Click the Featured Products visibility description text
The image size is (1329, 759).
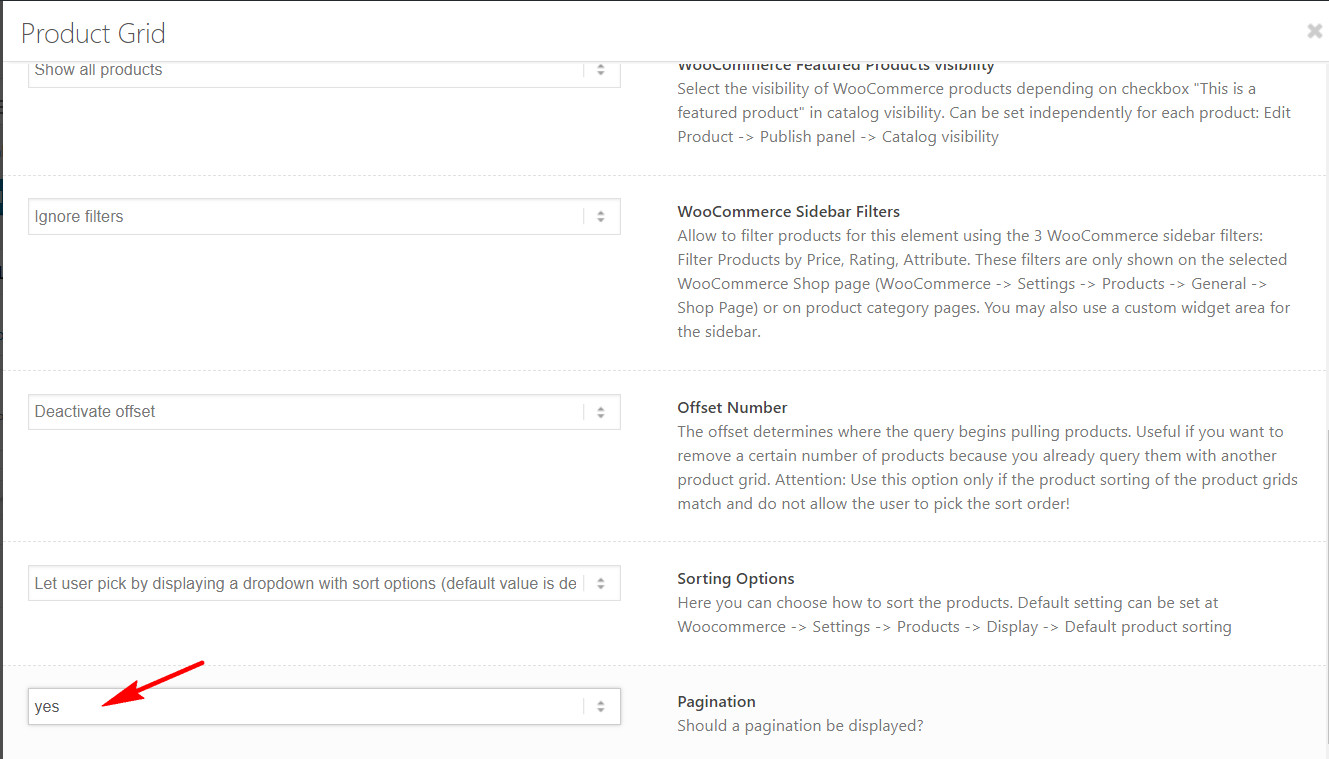984,113
